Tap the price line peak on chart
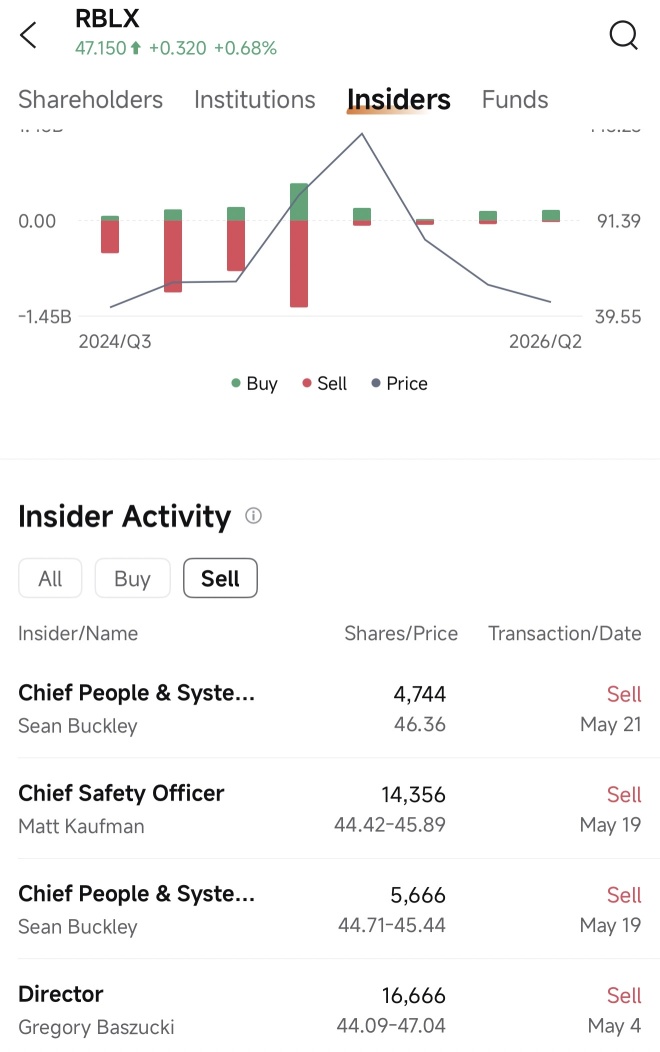Screen dimensions: 660x1052 point(362,134)
